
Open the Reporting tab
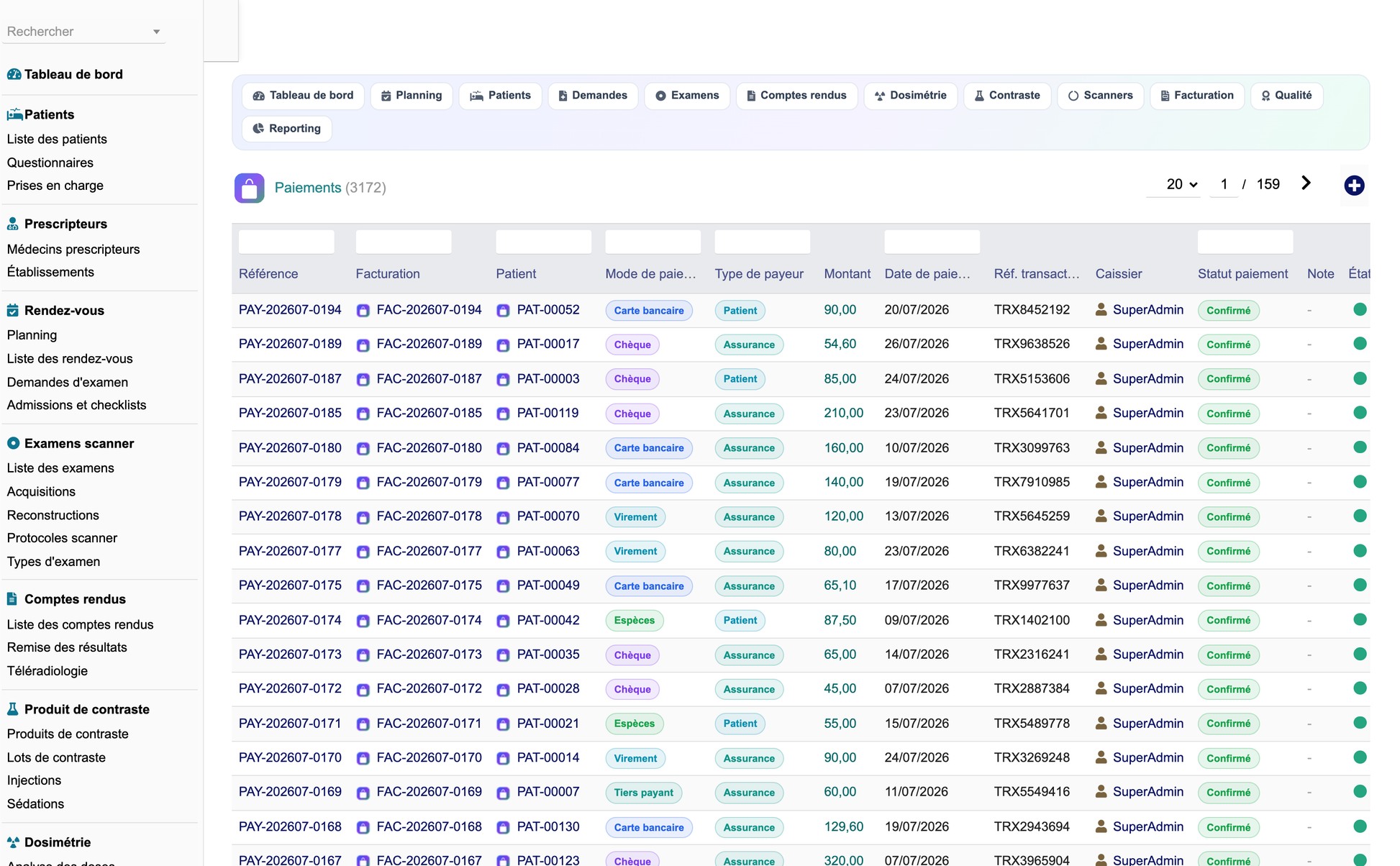pyautogui.click(x=287, y=129)
